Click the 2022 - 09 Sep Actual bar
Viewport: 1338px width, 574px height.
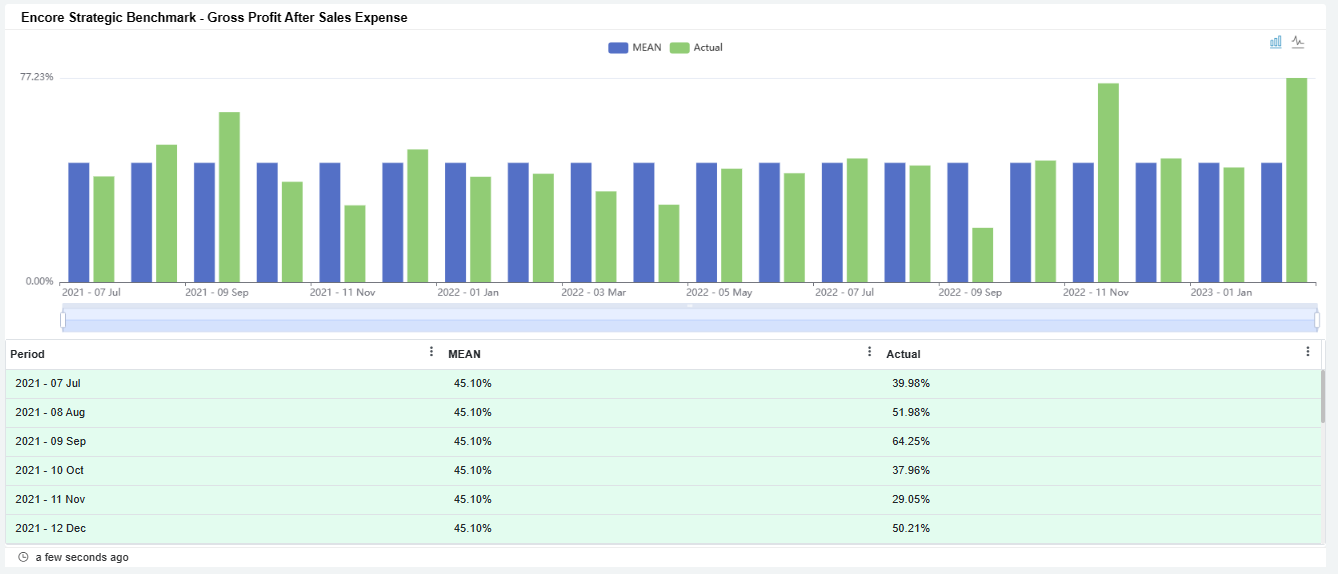[x=982, y=255]
